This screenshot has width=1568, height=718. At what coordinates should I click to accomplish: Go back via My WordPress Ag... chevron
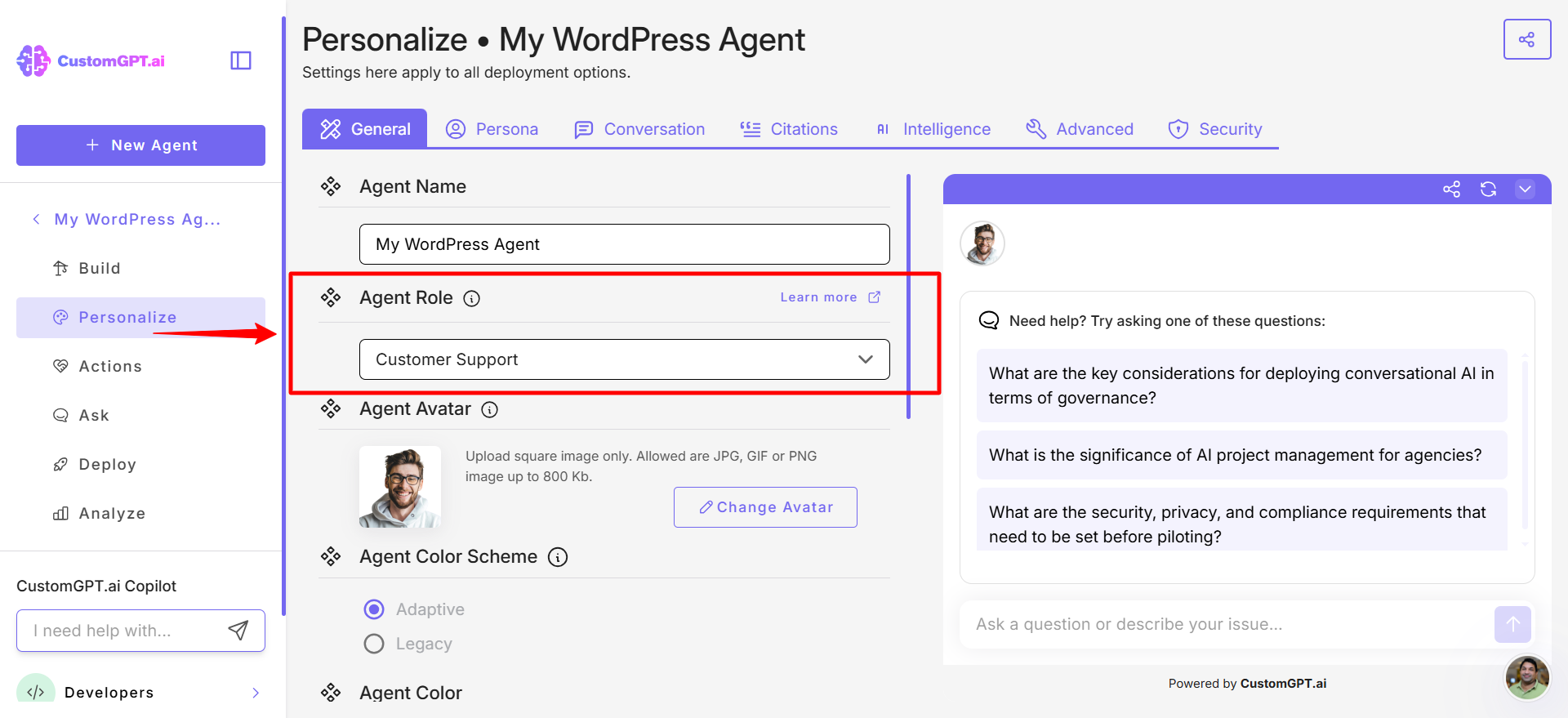tap(36, 219)
